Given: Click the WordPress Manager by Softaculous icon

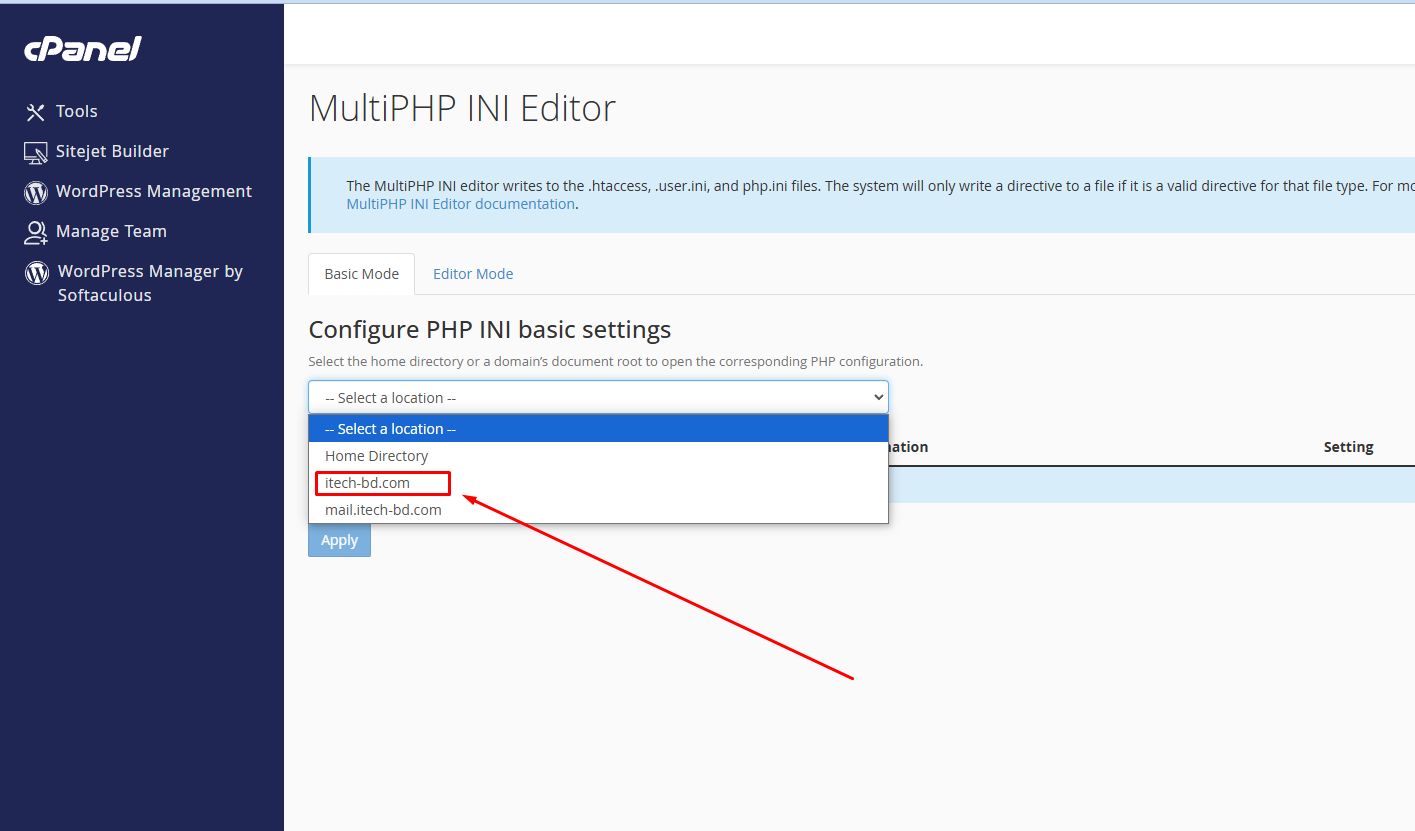Looking at the screenshot, I should (36, 272).
